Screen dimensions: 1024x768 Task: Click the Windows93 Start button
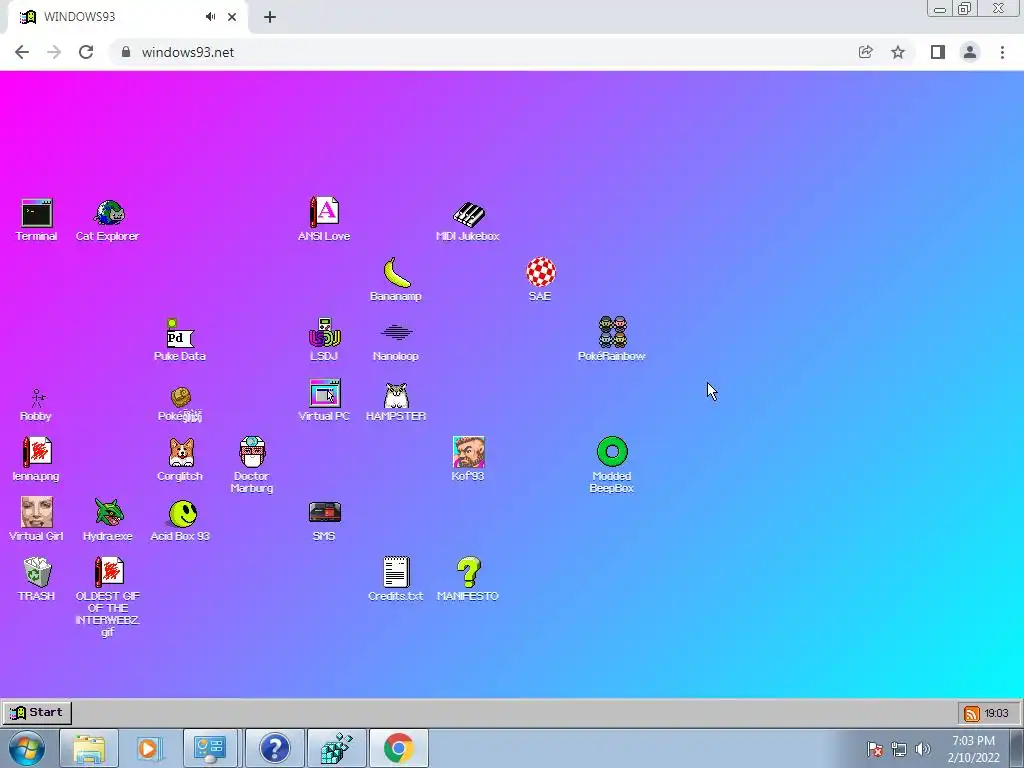(x=37, y=712)
